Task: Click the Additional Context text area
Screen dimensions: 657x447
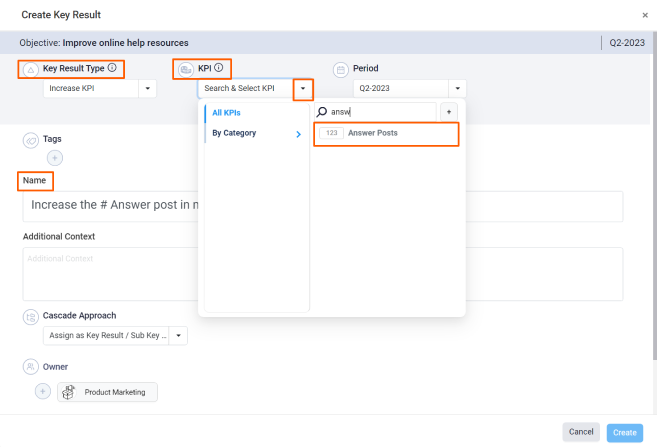Action: click(x=323, y=274)
